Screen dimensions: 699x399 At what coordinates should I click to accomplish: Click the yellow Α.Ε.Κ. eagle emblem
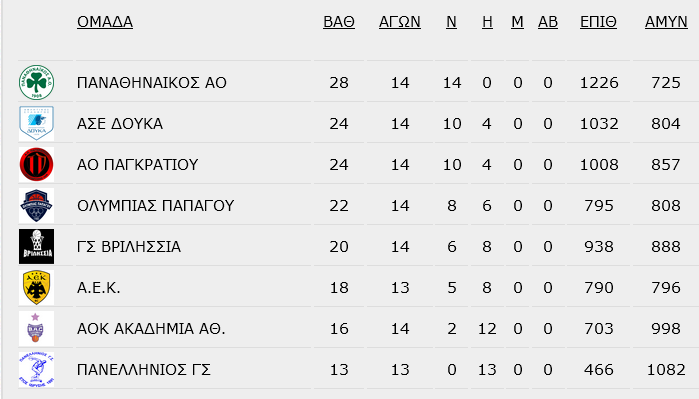tap(37, 288)
